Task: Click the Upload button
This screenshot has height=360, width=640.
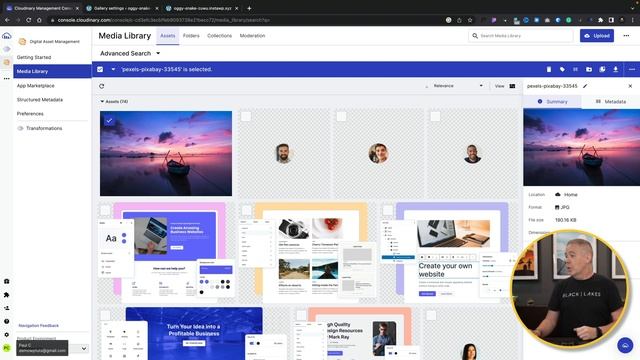Action: point(597,36)
